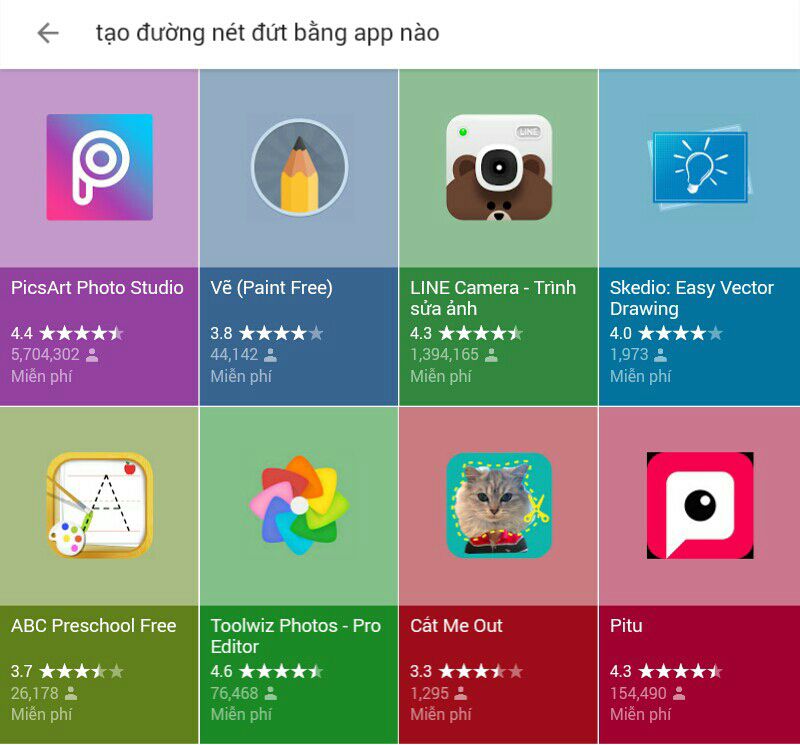The height and width of the screenshot is (745, 800).
Task: Tap the Cắt Me Out cat icon
Action: pyautogui.click(x=499, y=505)
